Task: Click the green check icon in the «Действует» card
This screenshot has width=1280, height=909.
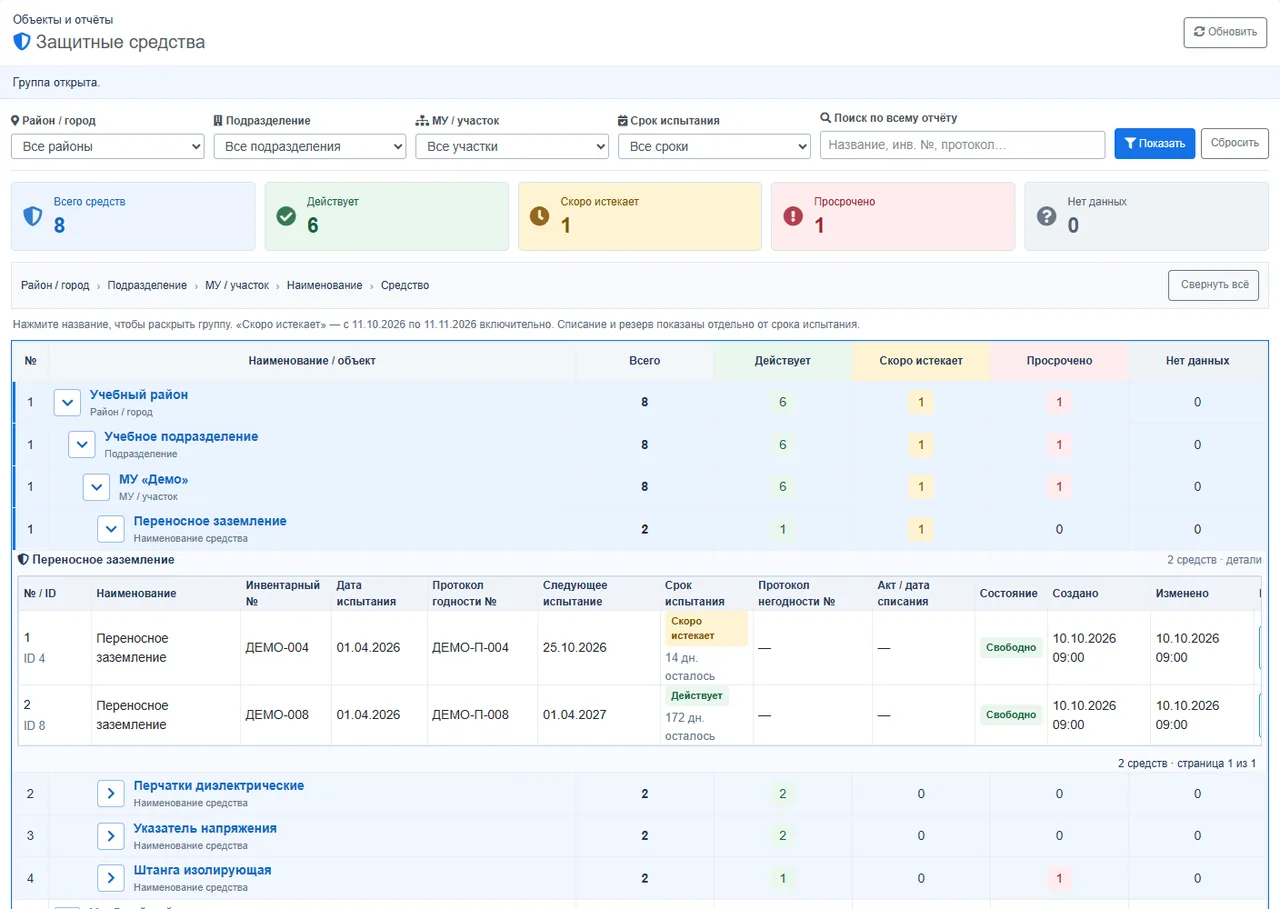Action: (x=286, y=216)
